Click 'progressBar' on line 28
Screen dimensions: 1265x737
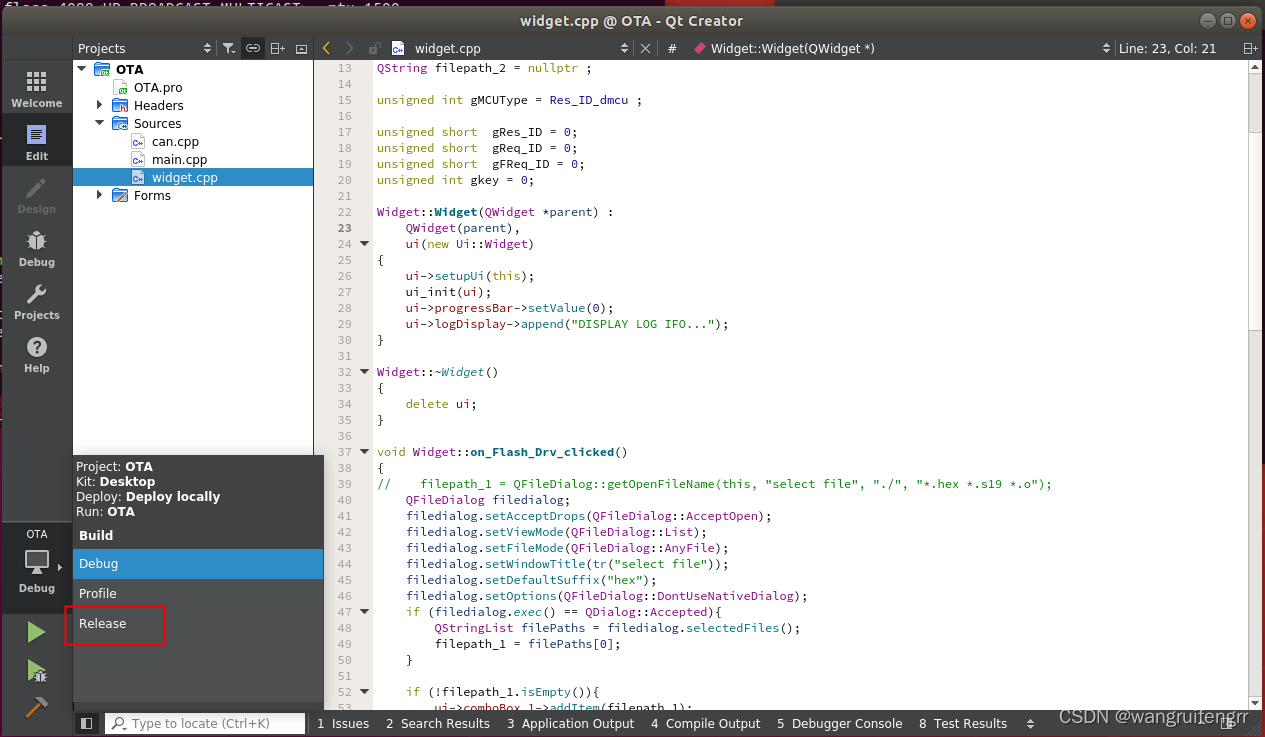click(474, 307)
